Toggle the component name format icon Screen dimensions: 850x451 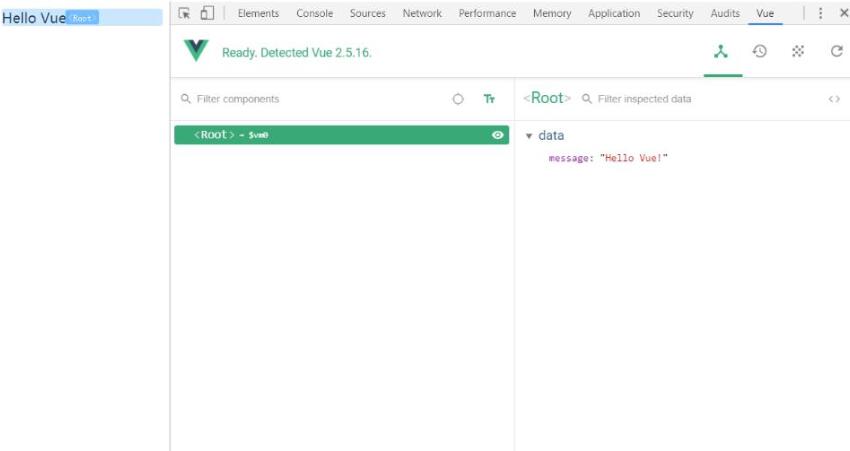coord(489,99)
